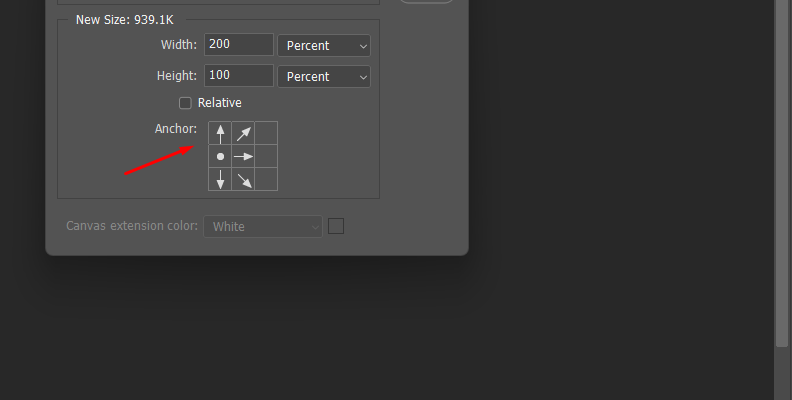This screenshot has height=400, width=792.
Task: Select the dot anchor cell marking the current position
Action: [x=220, y=156]
